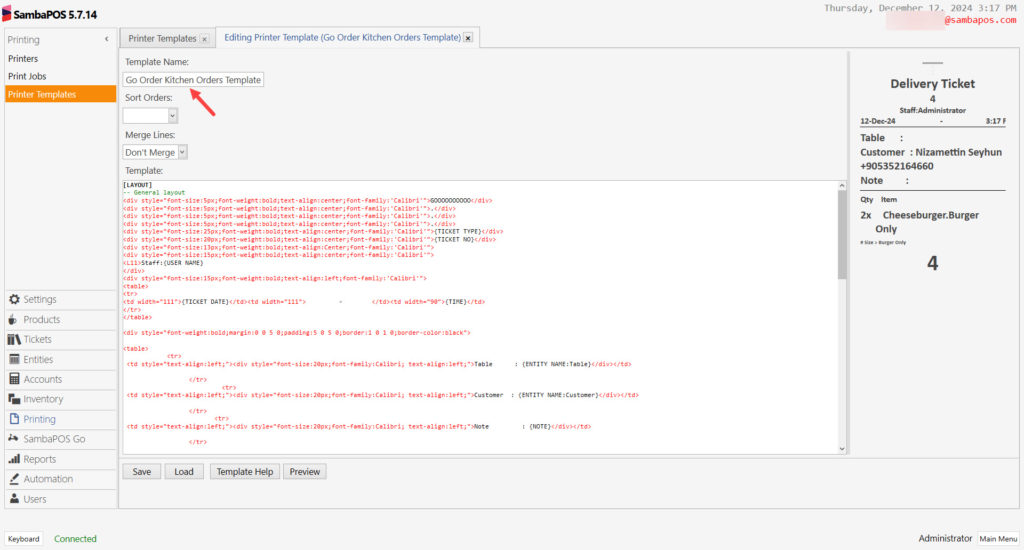This screenshot has height=550, width=1024.
Task: Click the Staff:{USER NAME} template line
Action: pyautogui.click(x=163, y=263)
